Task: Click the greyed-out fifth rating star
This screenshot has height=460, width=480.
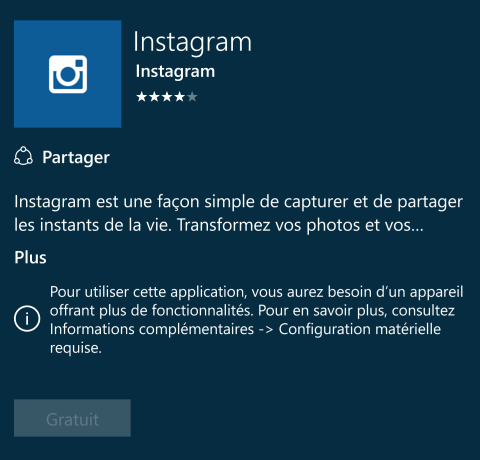Action: tap(192, 97)
